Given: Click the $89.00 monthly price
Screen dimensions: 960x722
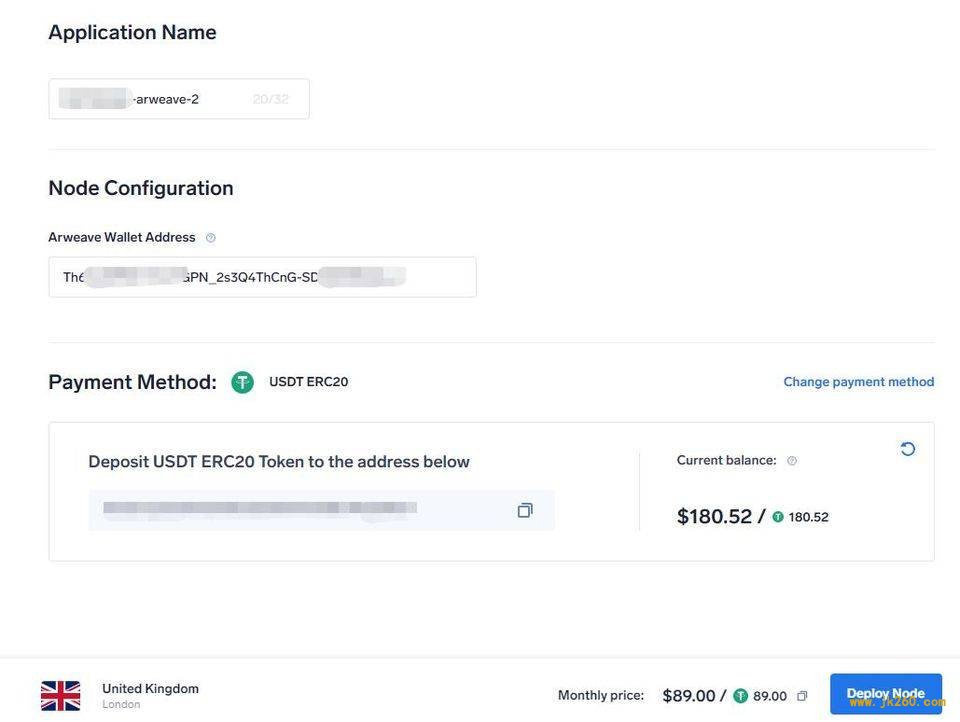Looking at the screenshot, I should [689, 696].
